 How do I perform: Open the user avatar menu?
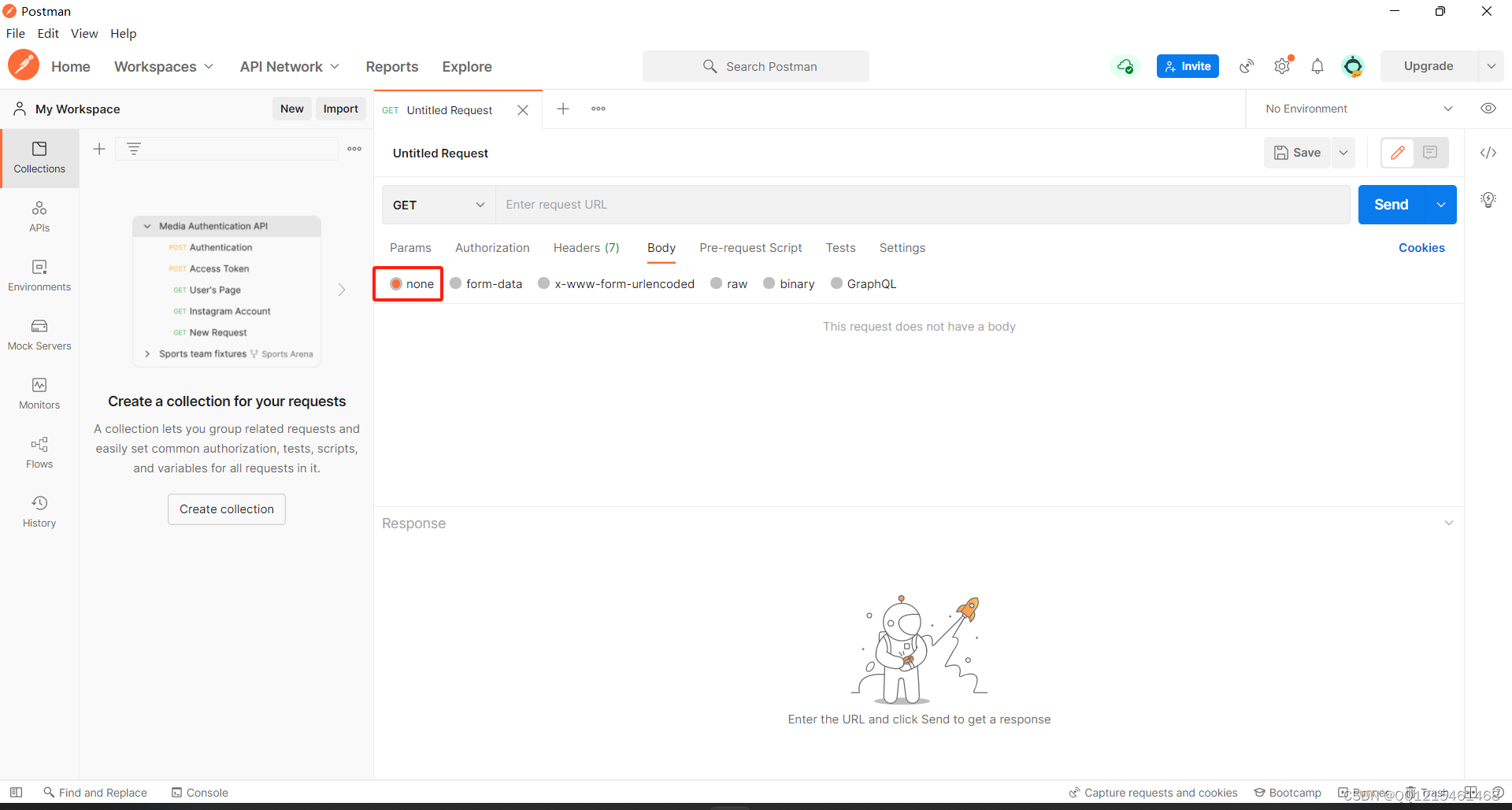pos(1353,66)
